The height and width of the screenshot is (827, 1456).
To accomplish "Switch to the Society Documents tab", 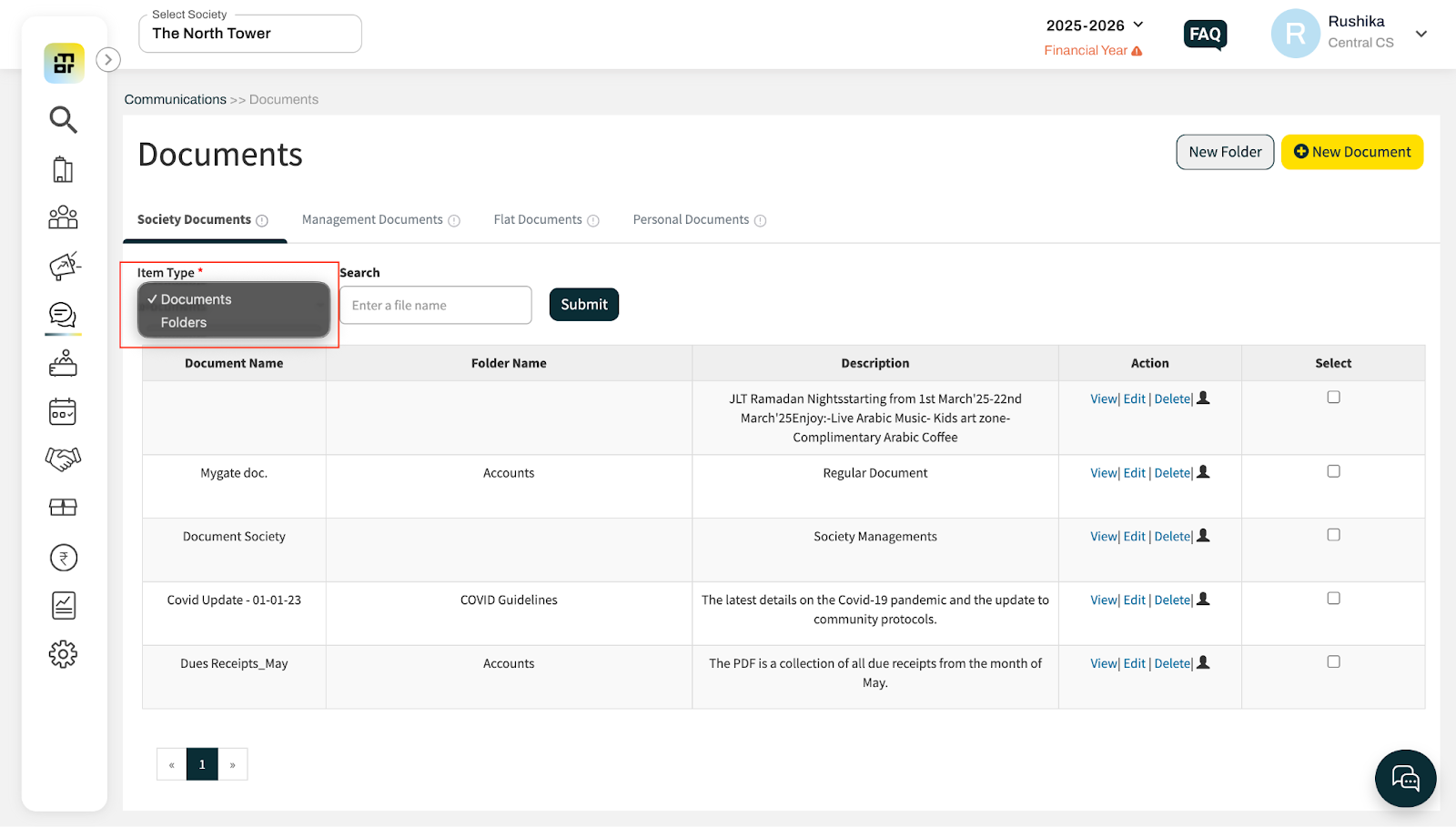I will (x=194, y=220).
